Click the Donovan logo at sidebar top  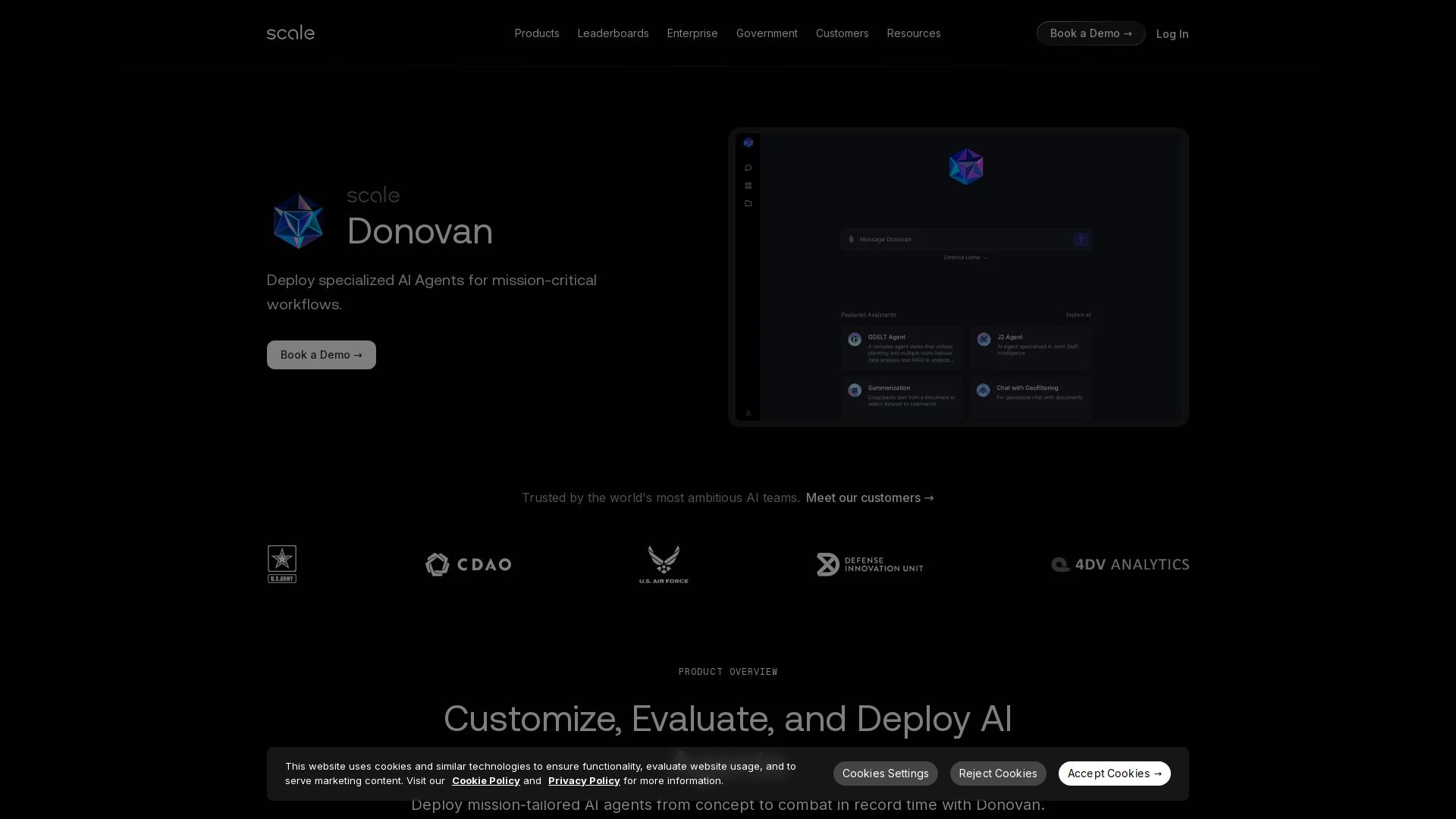[748, 143]
